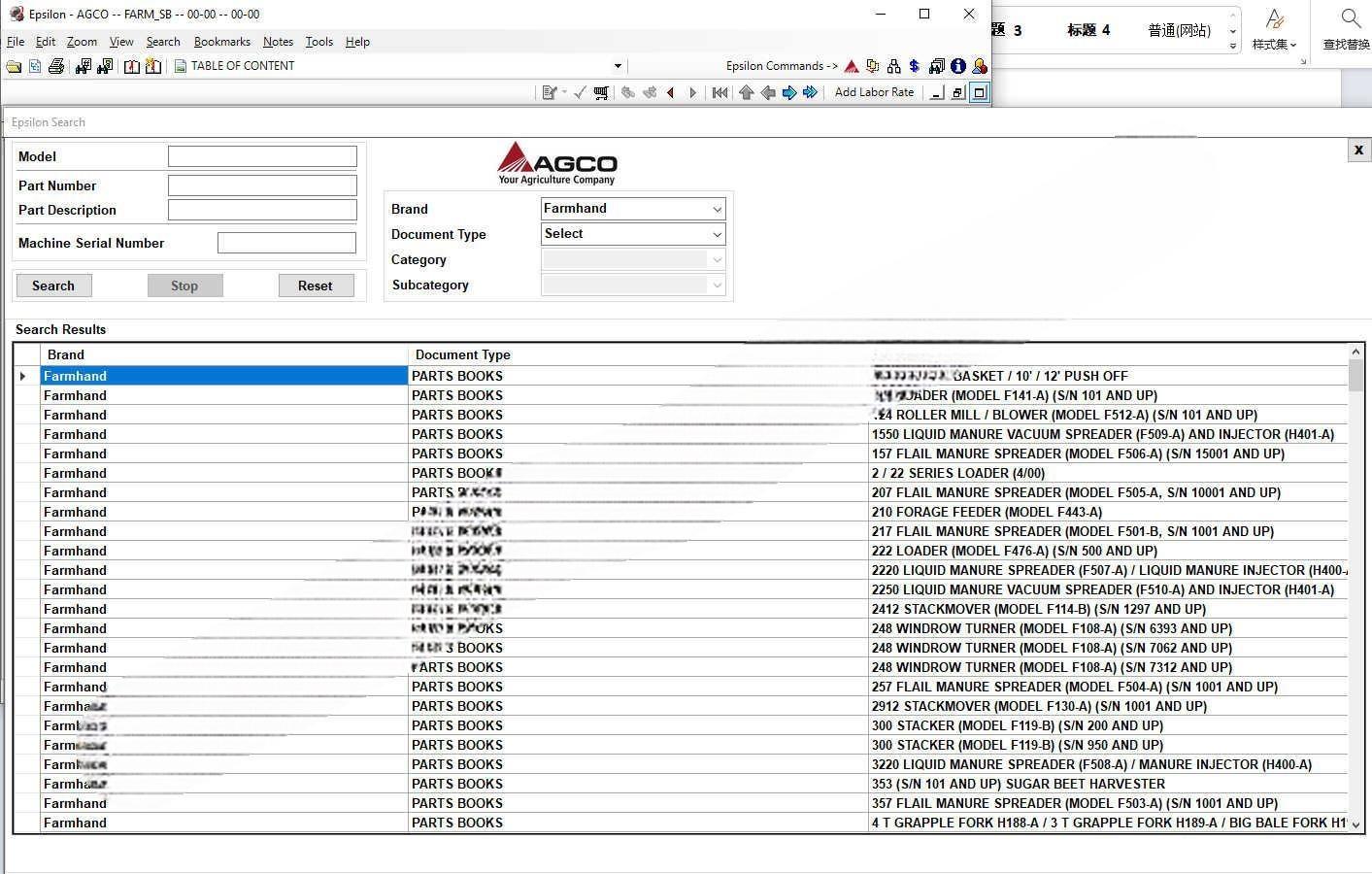Screen dimensions: 1372x874
Task: Open the Notes menu
Action: pyautogui.click(x=278, y=42)
